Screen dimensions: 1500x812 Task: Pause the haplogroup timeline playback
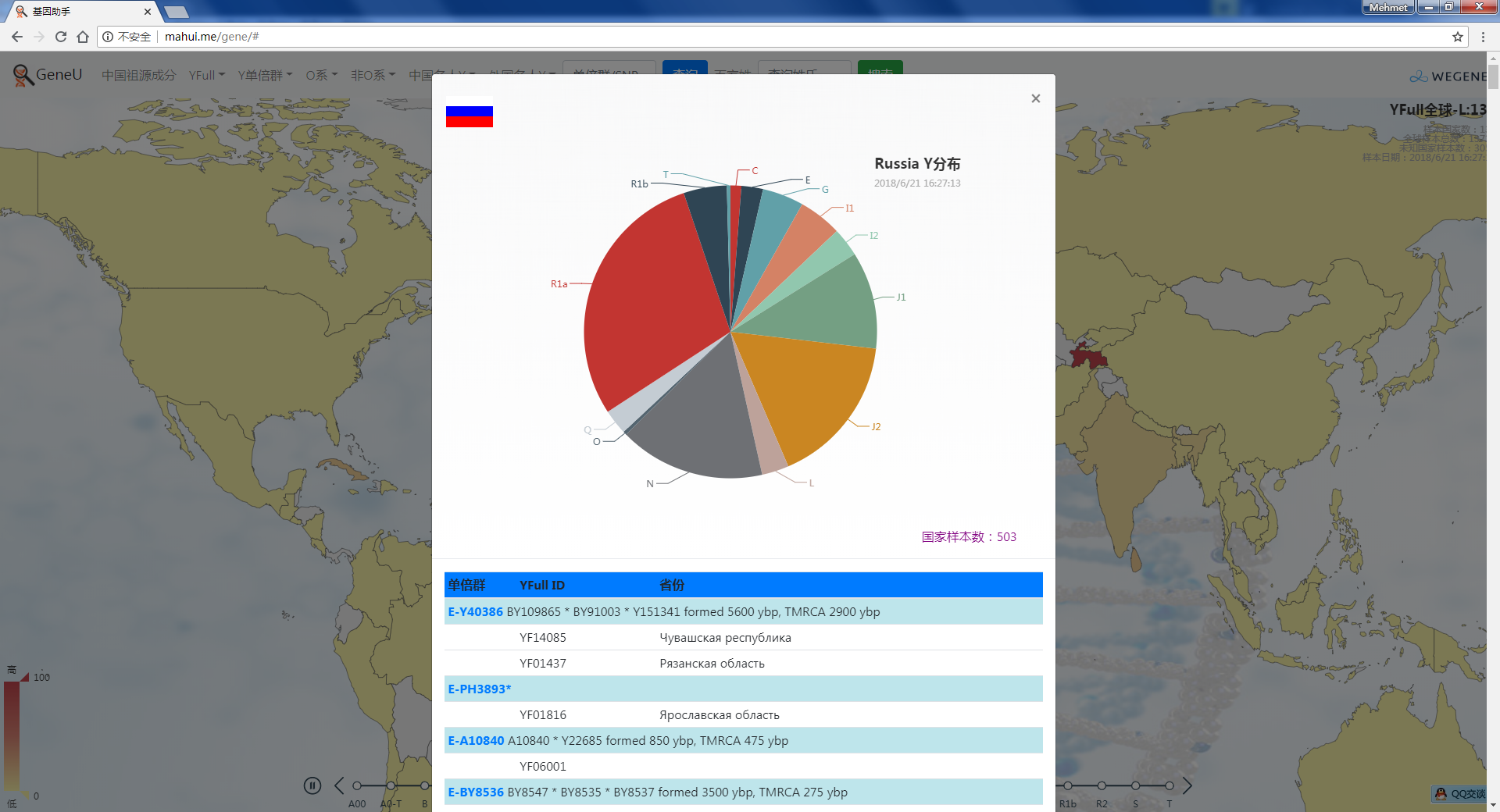[x=312, y=785]
